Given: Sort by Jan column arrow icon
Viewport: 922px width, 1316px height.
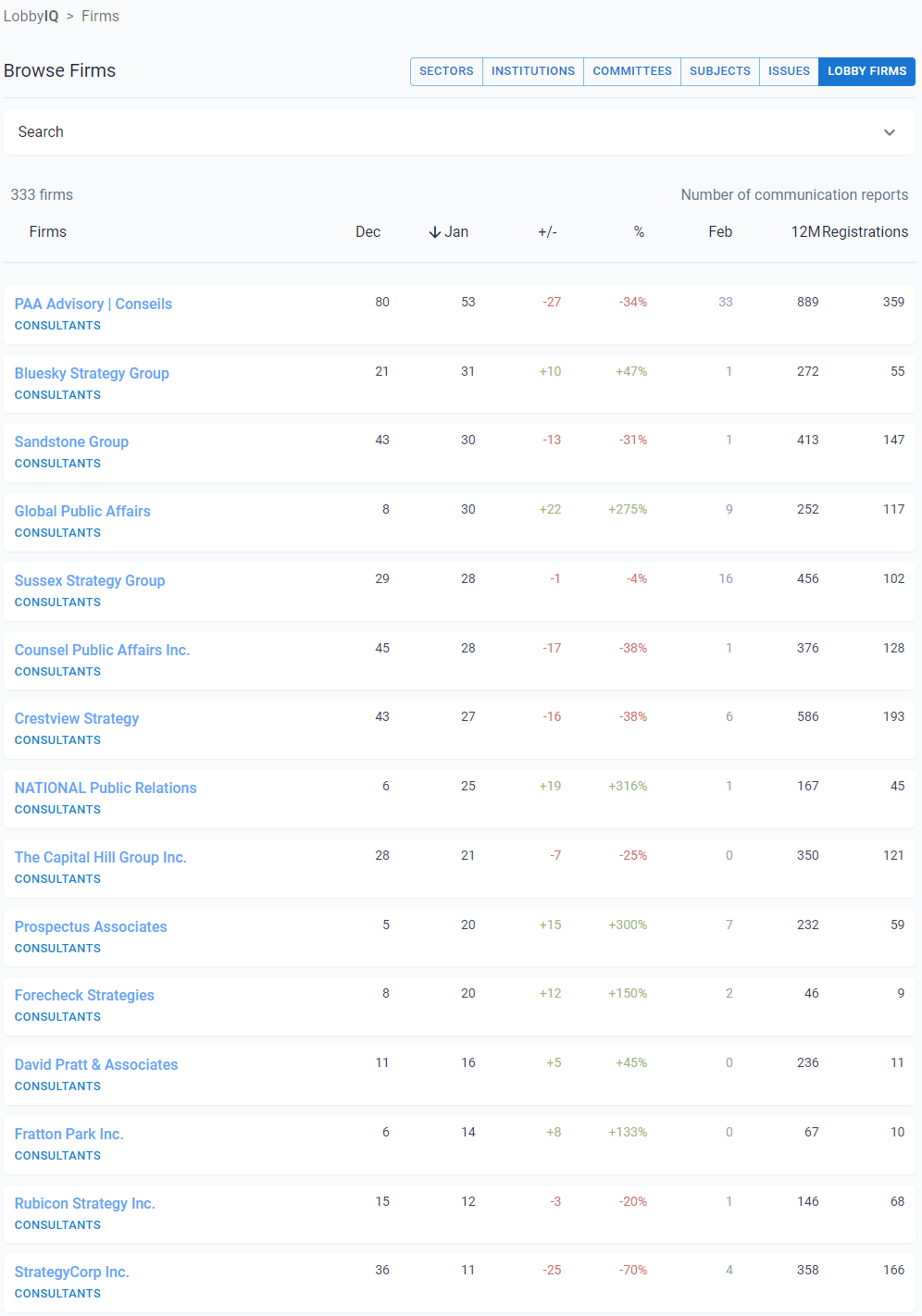Looking at the screenshot, I should tap(435, 232).
